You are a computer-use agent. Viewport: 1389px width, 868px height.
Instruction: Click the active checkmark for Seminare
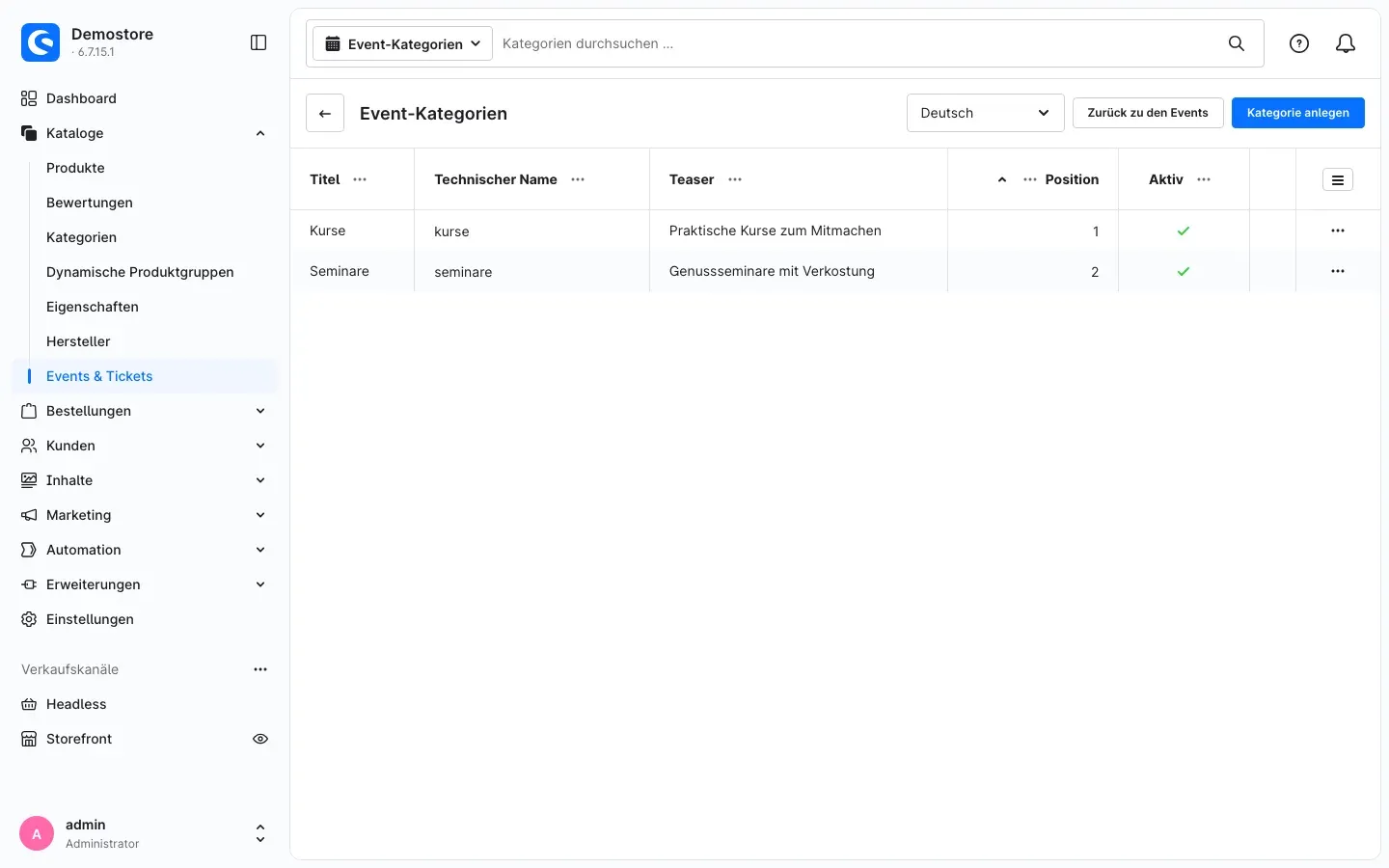coord(1184,271)
